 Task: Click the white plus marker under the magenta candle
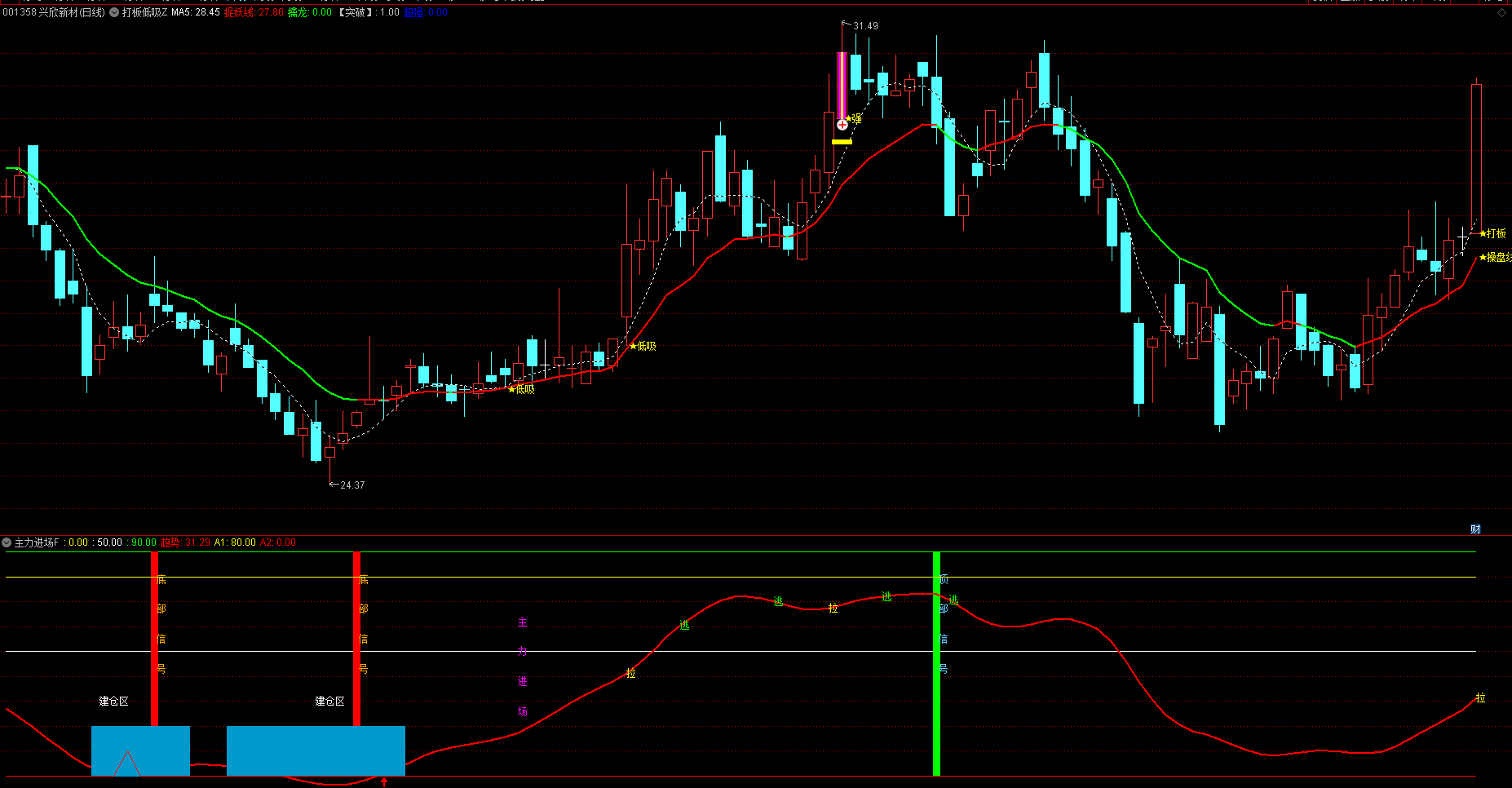(x=842, y=125)
